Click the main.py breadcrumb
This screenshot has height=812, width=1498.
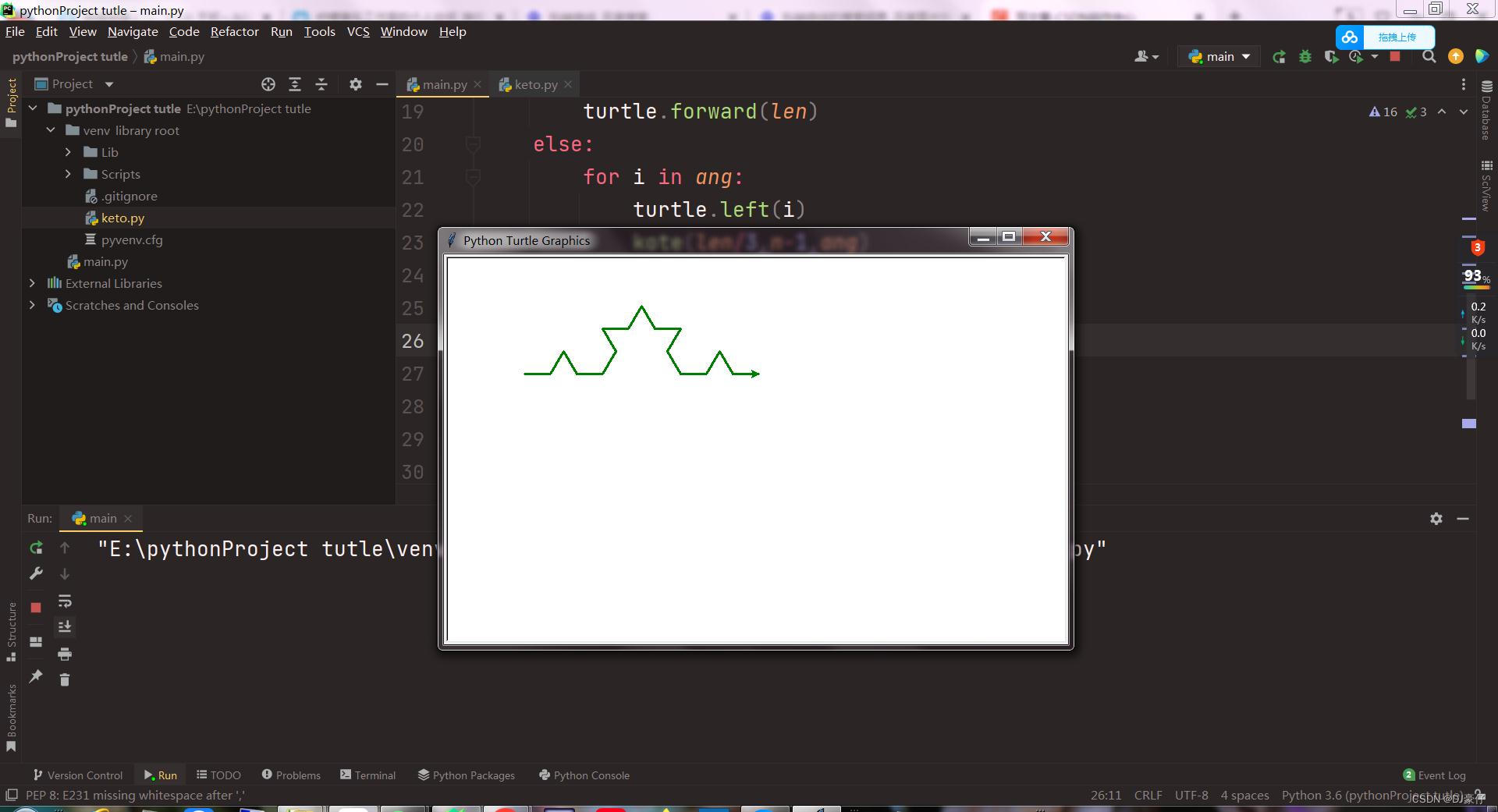(x=181, y=56)
